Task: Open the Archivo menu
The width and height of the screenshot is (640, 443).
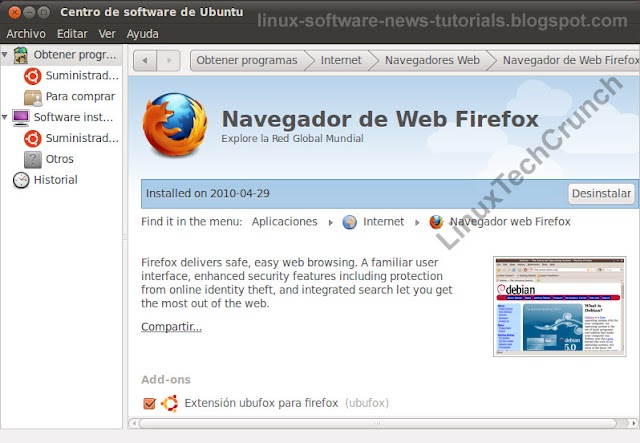Action: point(26,34)
